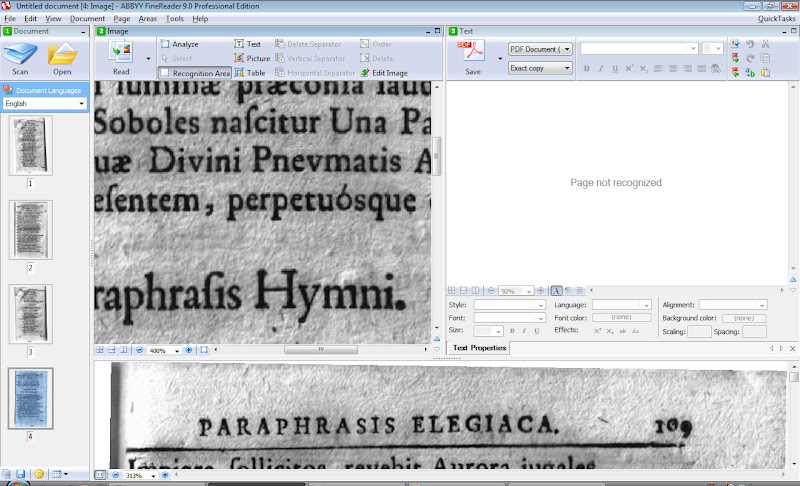Select page 2 thumbnail
Screen dimensions: 800x486
pos(30,230)
